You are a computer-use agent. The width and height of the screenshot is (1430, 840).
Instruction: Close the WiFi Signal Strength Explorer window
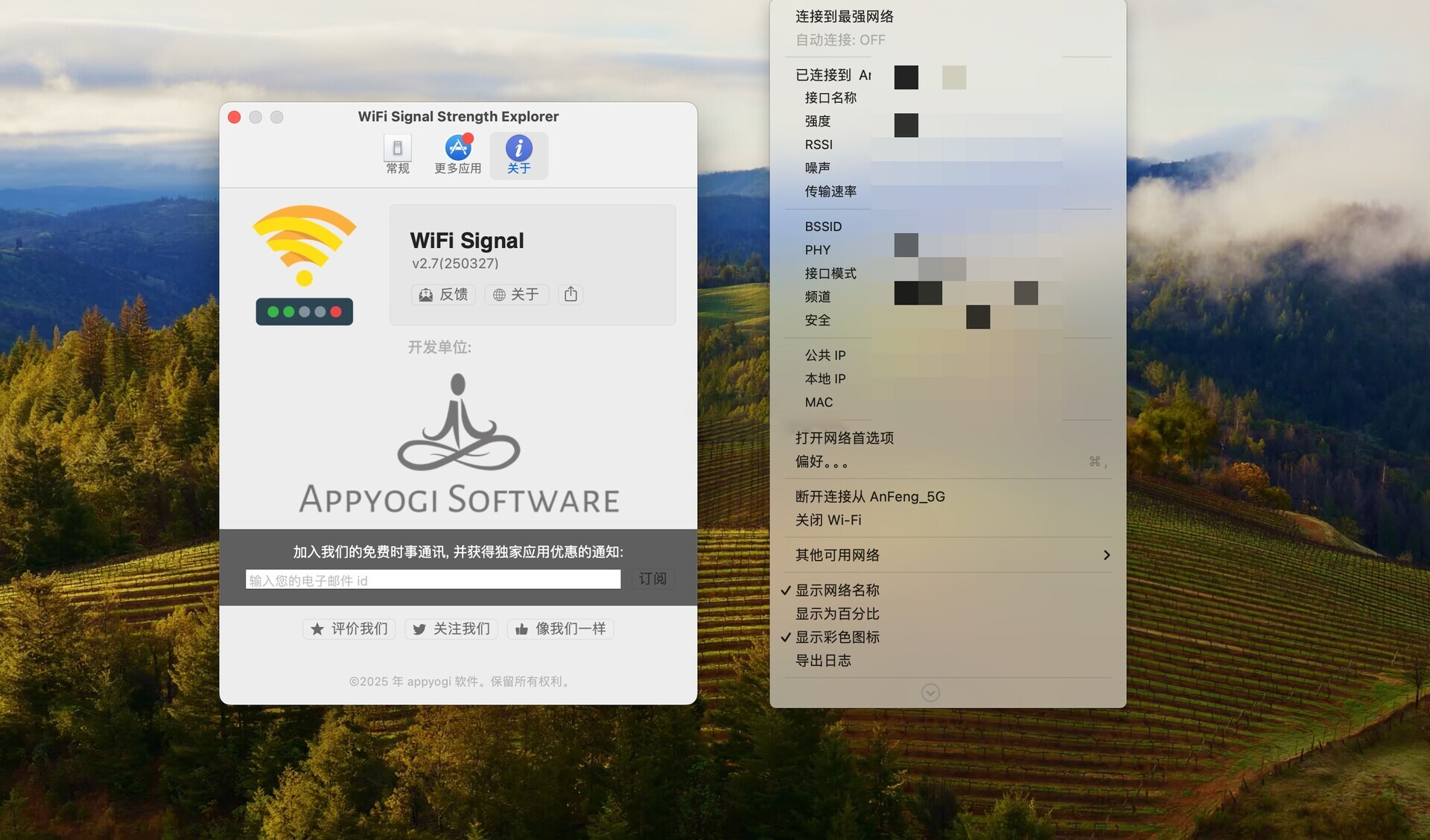pos(234,117)
